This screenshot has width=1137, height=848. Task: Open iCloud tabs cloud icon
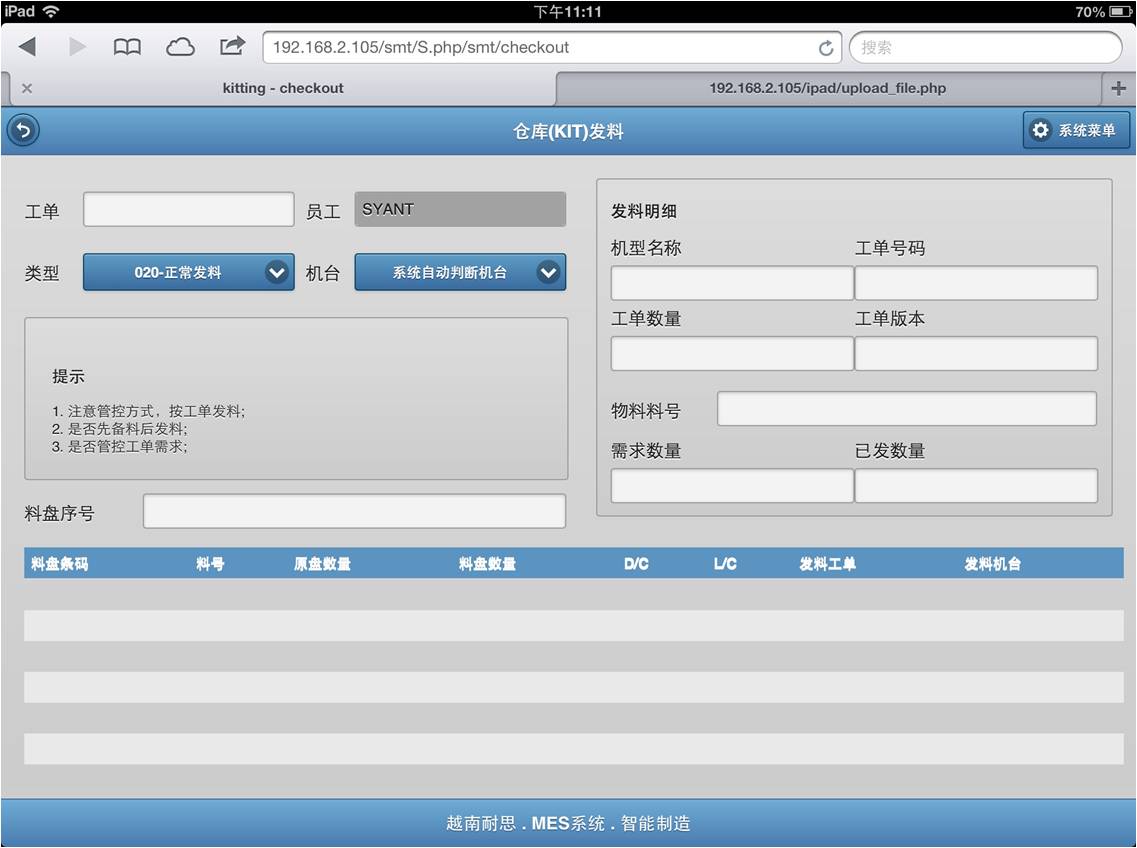click(x=180, y=47)
